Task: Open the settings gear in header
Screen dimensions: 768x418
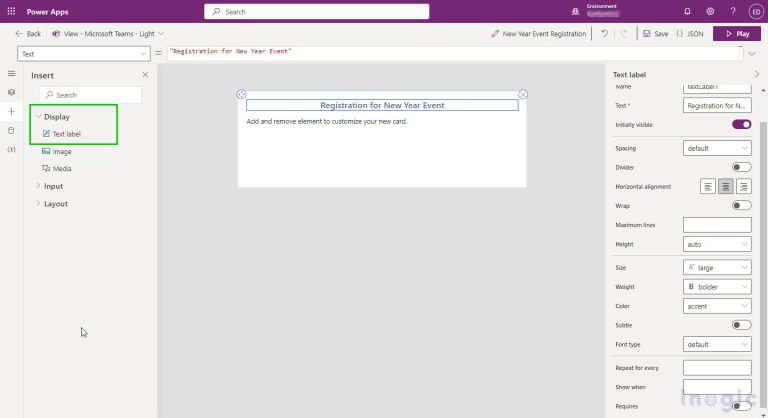Action: point(710,11)
